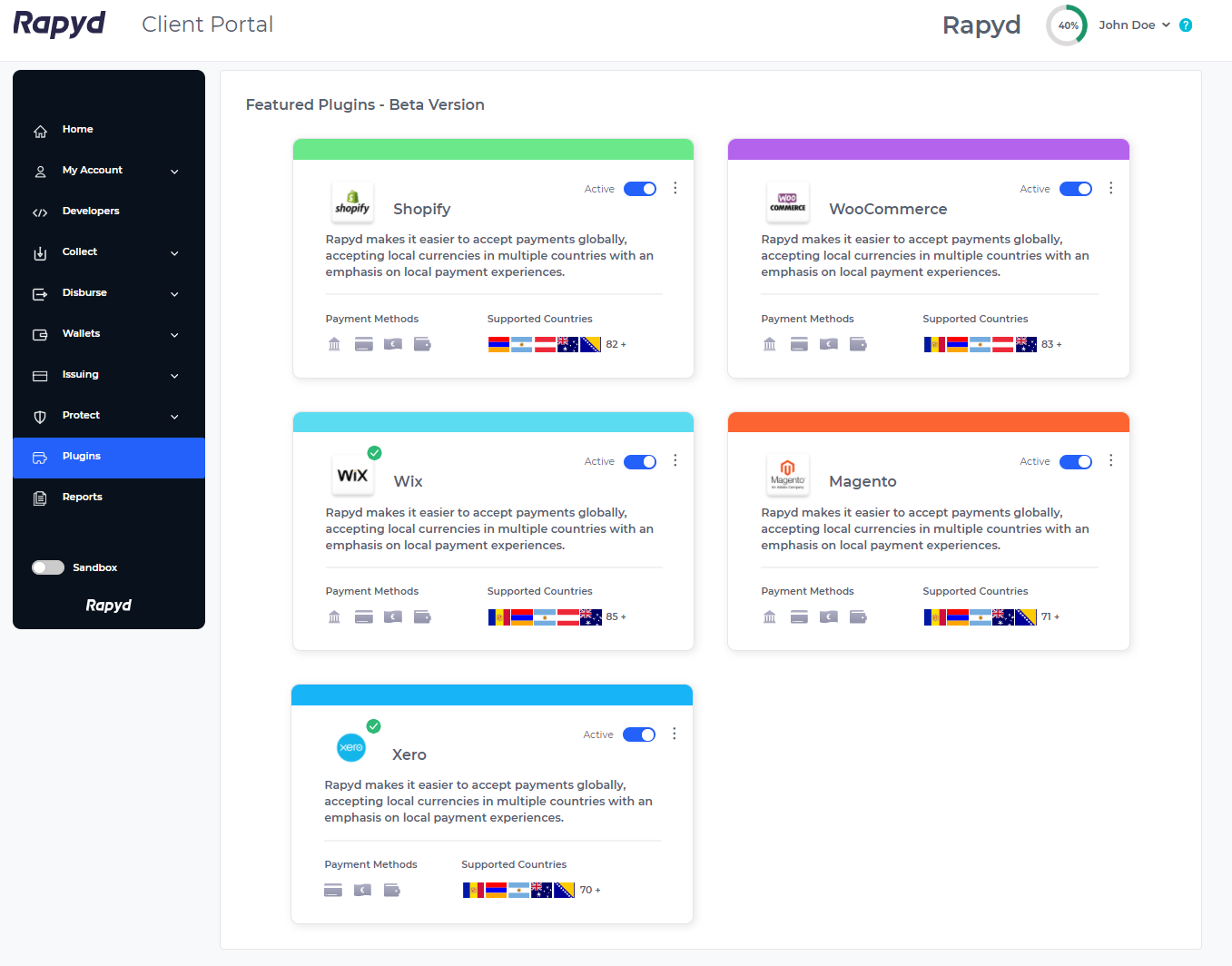
Task: Expand the My Account chevron
Action: pyautogui.click(x=174, y=172)
